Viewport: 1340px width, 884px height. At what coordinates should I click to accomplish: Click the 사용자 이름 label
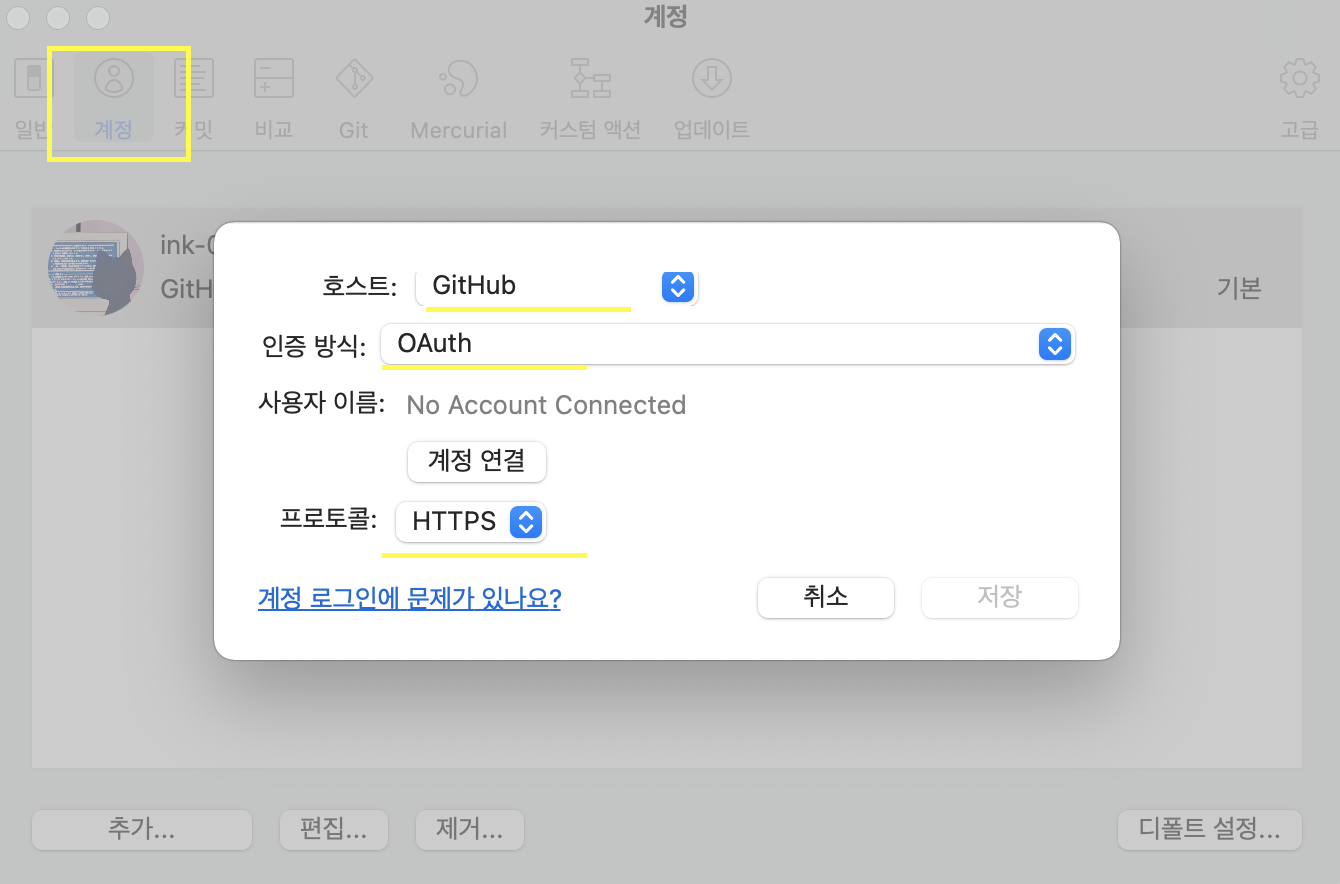point(321,404)
